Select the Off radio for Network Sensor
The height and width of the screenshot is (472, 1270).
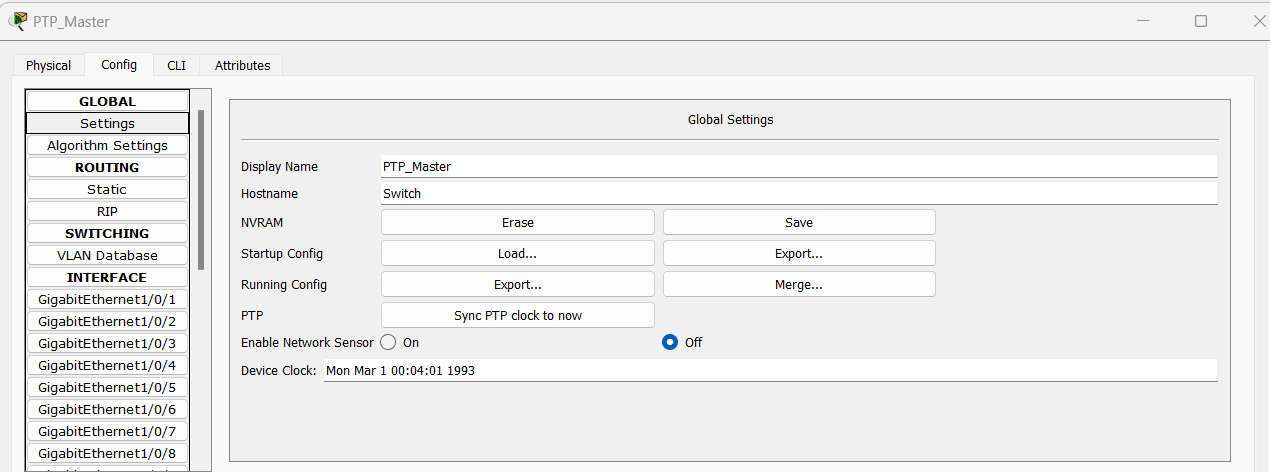[670, 342]
